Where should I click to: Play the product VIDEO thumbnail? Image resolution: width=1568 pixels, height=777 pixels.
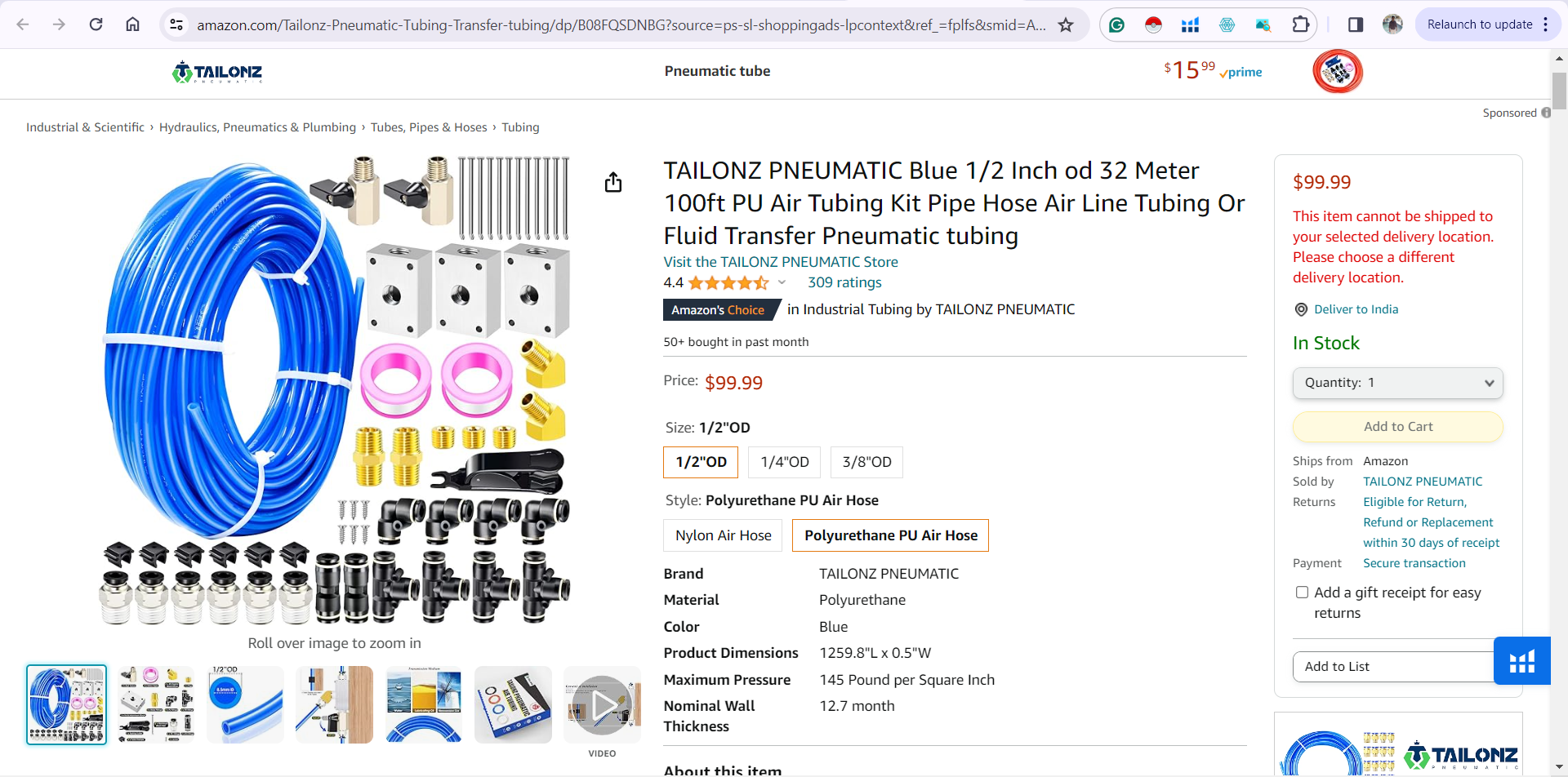click(602, 704)
